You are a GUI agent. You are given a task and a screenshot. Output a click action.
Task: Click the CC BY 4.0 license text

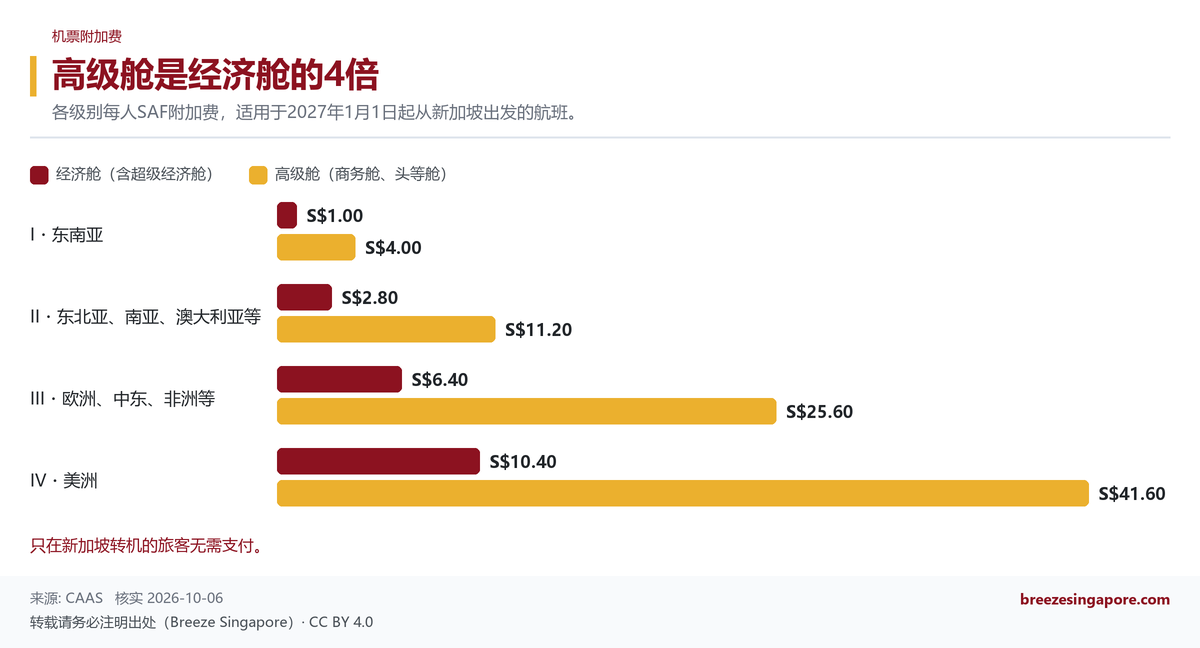341,622
